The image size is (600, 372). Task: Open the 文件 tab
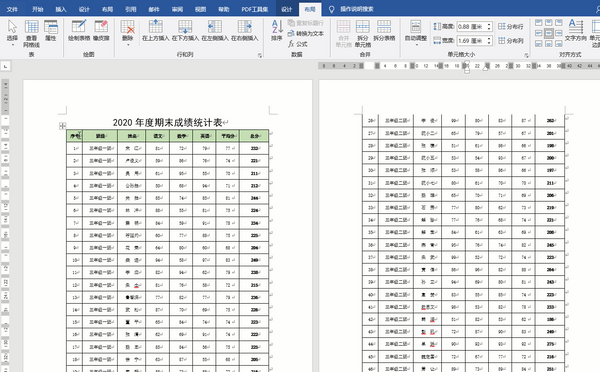click(x=12, y=9)
